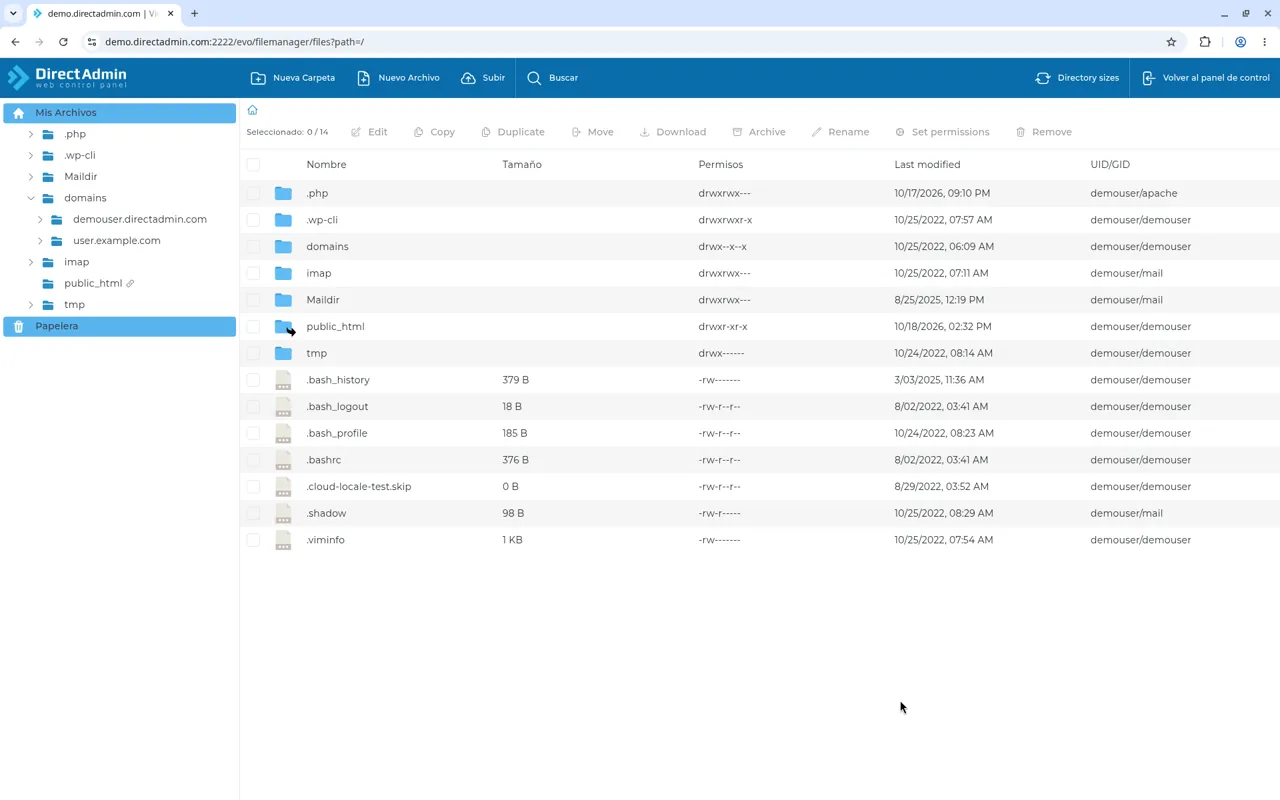Open a new browser tab
This screenshot has width=1280, height=800.
194,14
